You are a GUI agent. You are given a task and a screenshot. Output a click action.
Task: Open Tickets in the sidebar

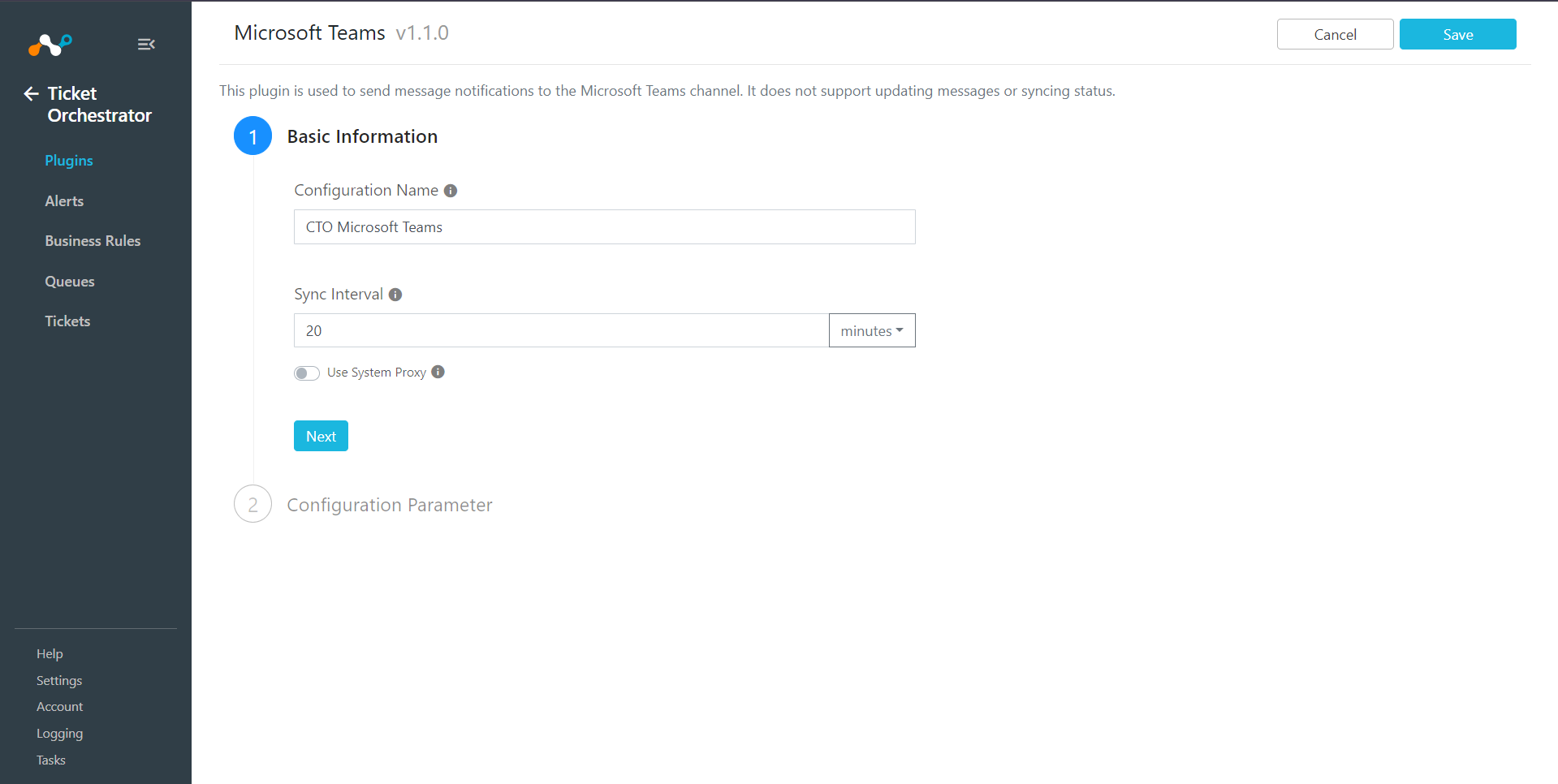[67, 321]
